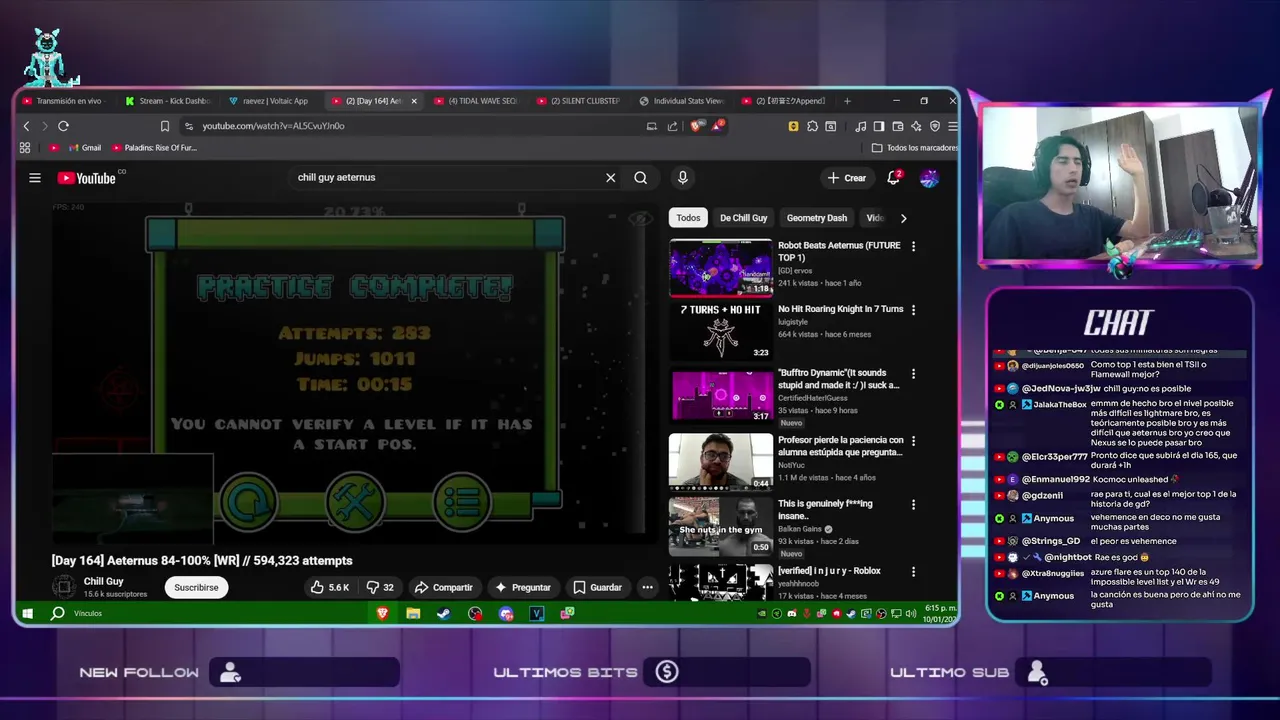Screen dimensions: 1280x720
Task: Start voice search with the microphone icon
Action: pyautogui.click(x=682, y=178)
